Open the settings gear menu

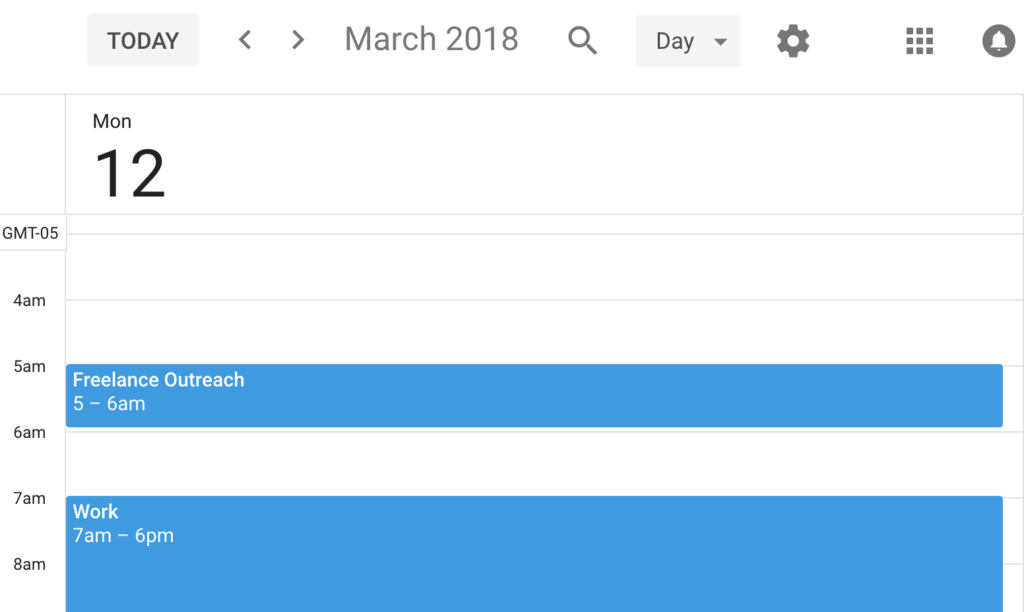pyautogui.click(x=793, y=41)
